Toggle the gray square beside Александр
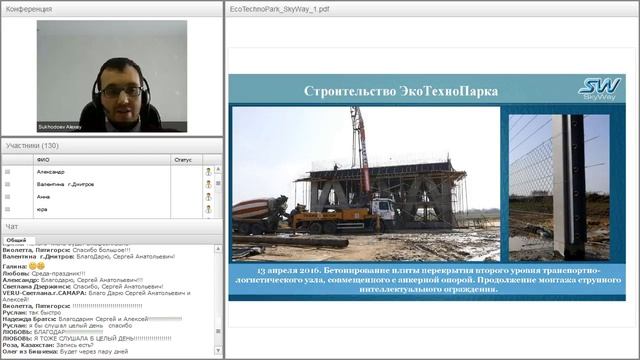The image size is (640, 360). [x=7, y=172]
